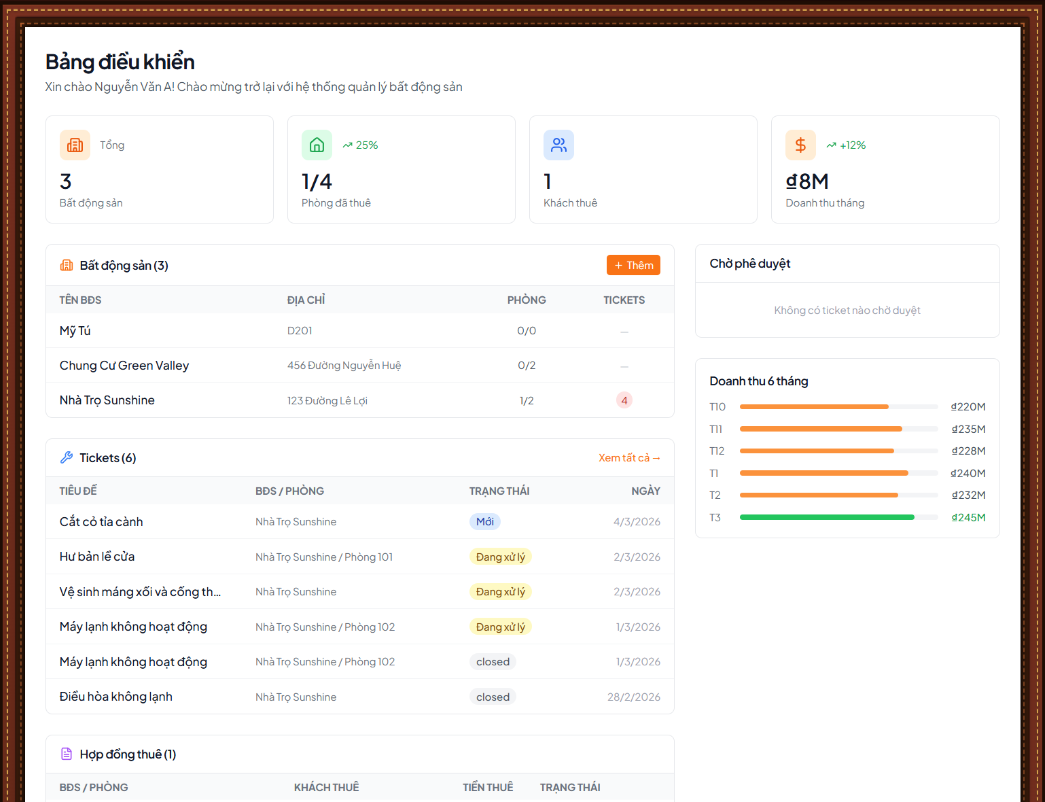Click the Đang xử lý badge on Hư bản lề cửa
The image size is (1045, 802).
click(500, 556)
